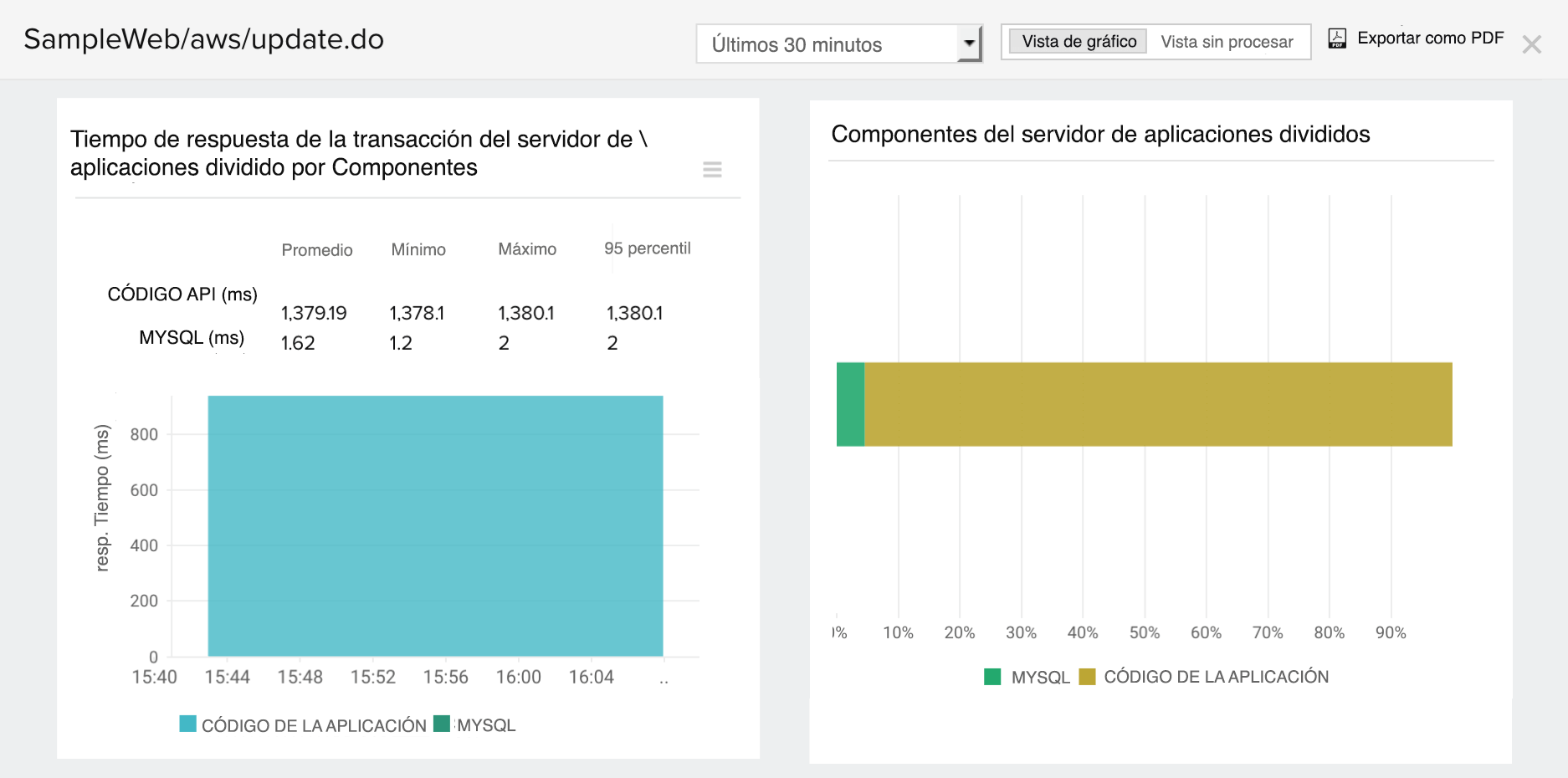Open the chart hamburger menu icon
Image resolution: width=1568 pixels, height=778 pixels.
pyautogui.click(x=712, y=170)
